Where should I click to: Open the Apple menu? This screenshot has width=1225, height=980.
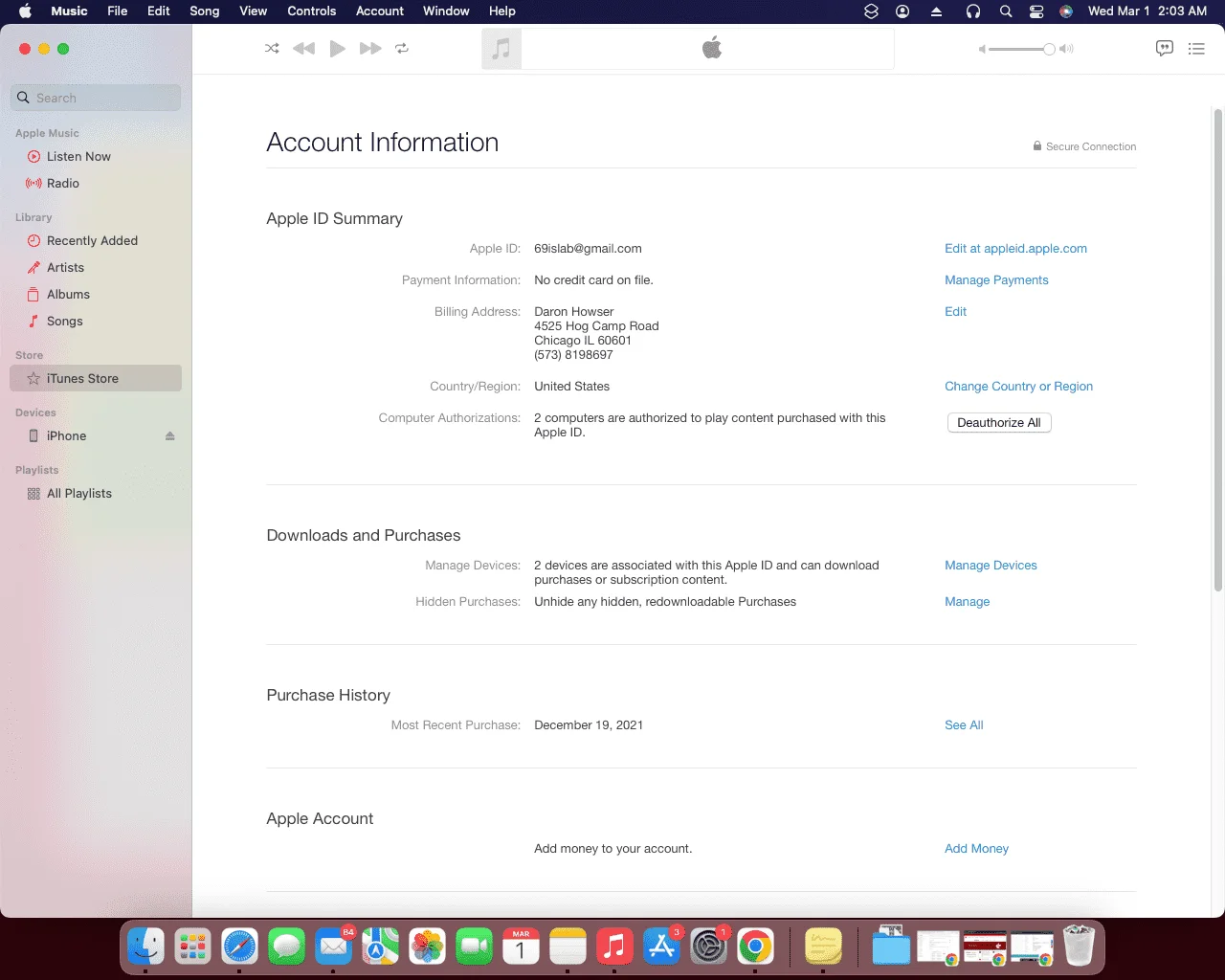(25, 11)
